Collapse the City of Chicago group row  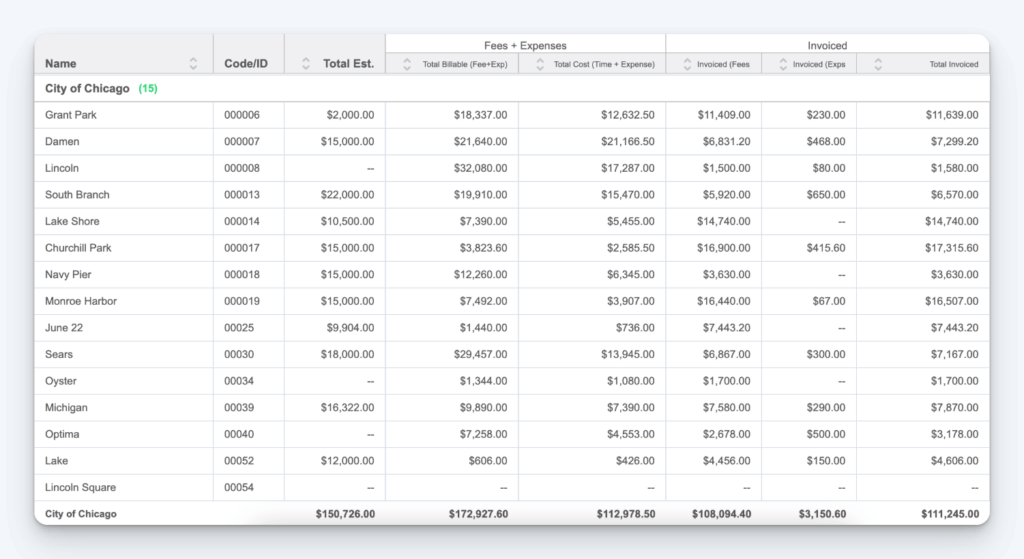click(x=87, y=88)
